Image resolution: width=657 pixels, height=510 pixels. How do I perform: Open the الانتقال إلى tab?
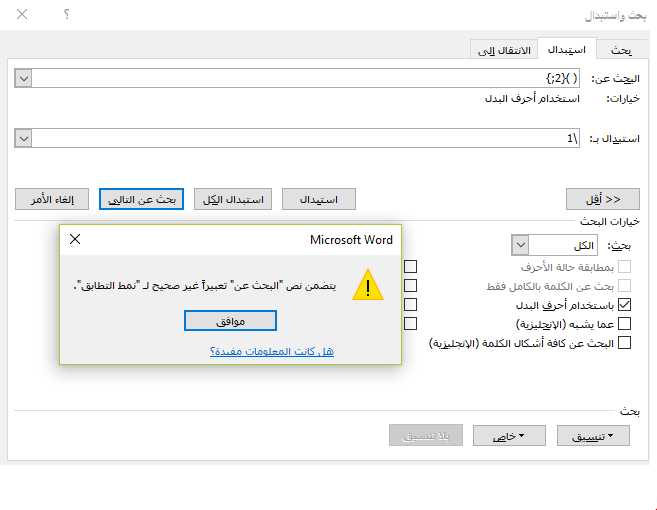click(x=504, y=50)
